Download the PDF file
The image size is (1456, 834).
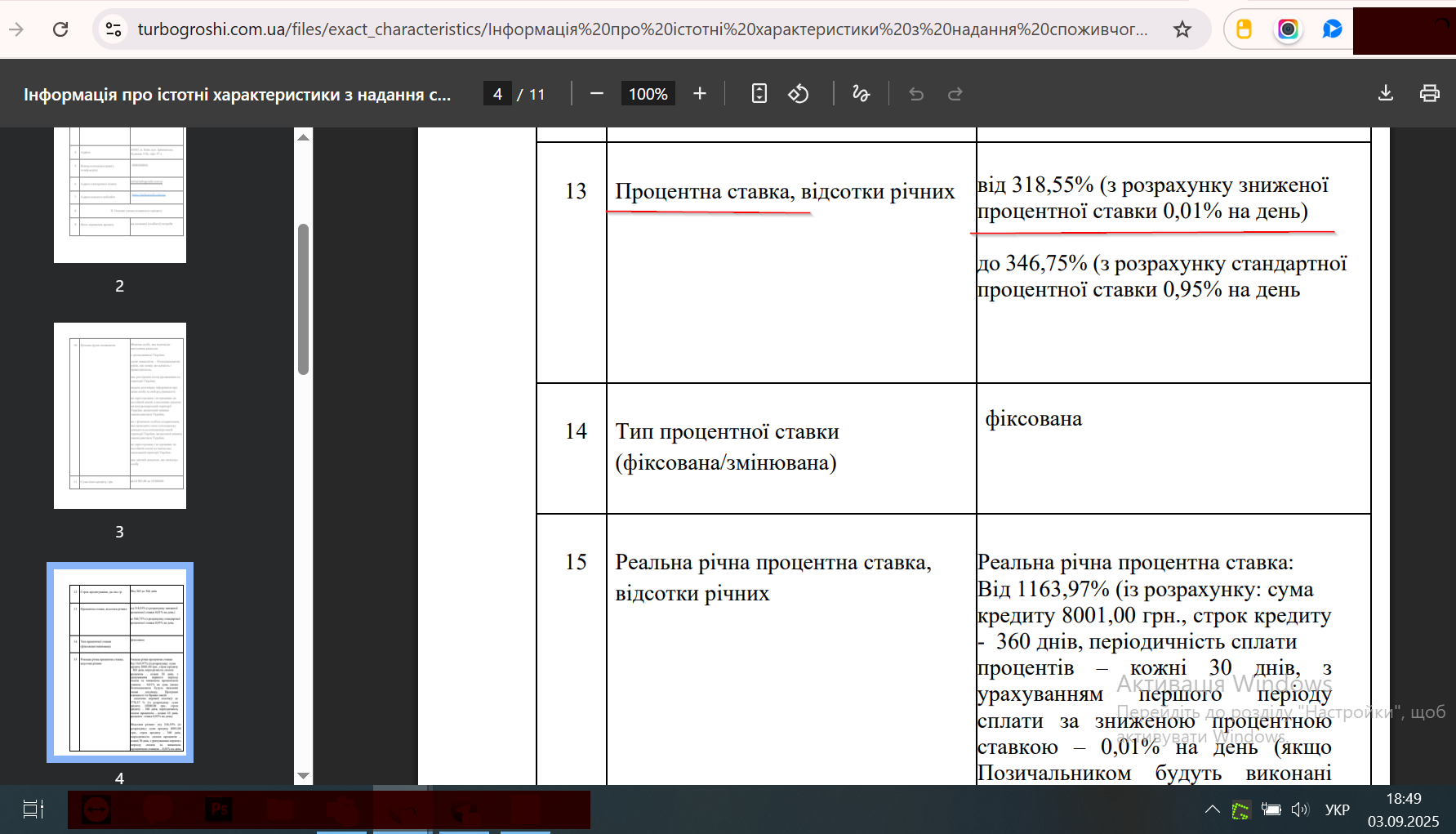pos(1386,94)
